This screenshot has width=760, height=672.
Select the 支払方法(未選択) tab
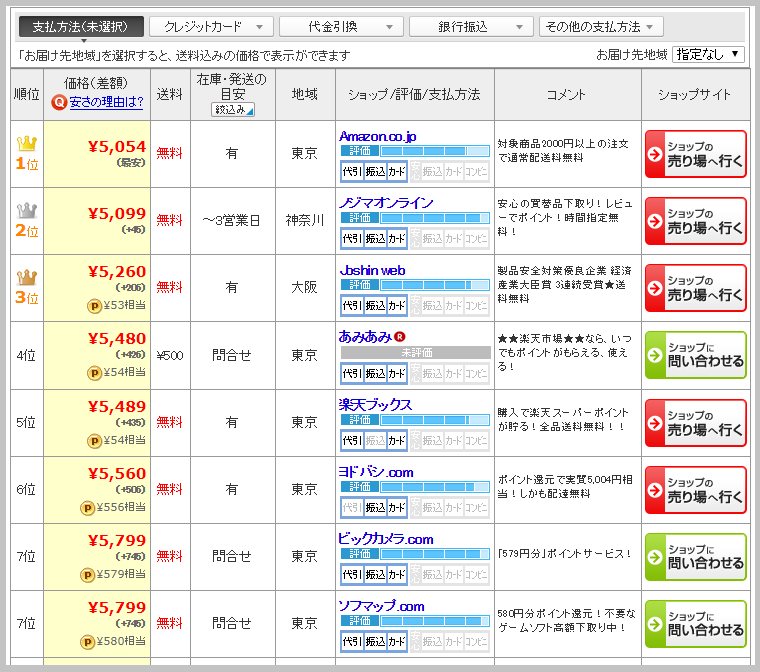pos(81,26)
